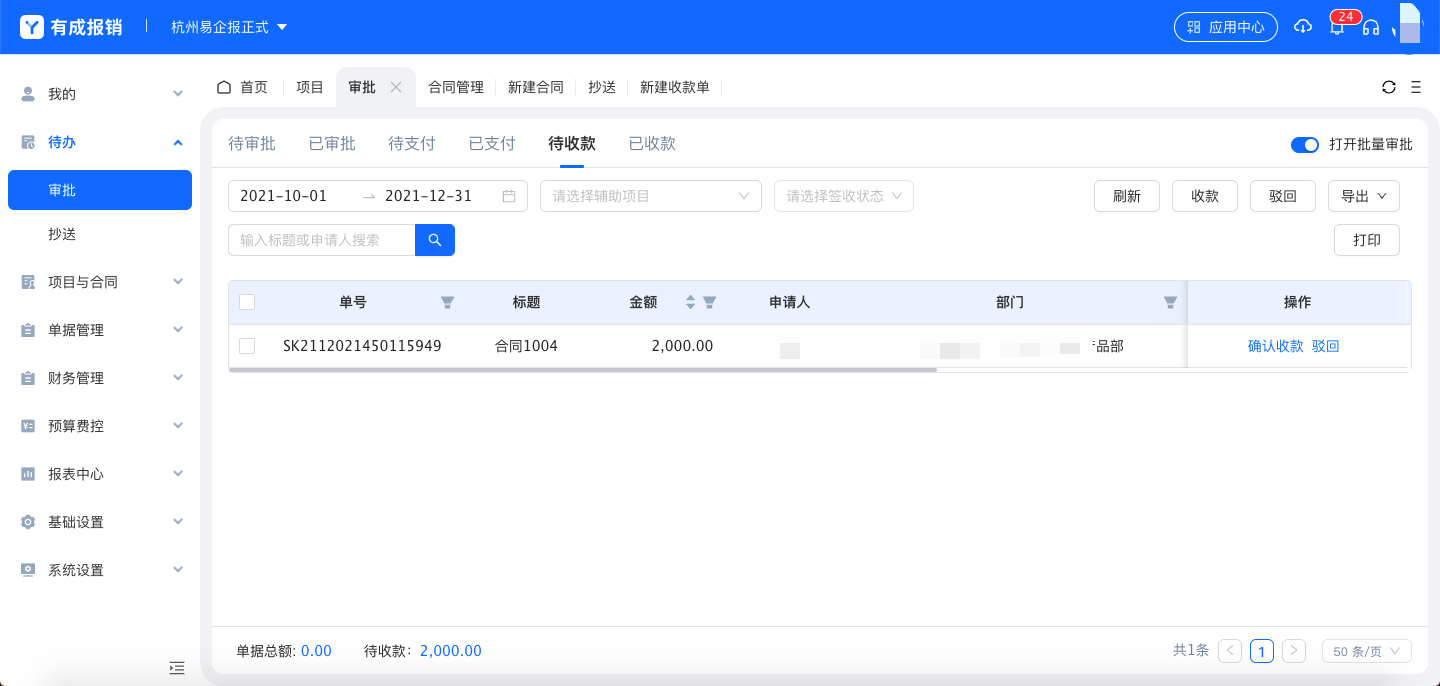
Task: Click the order number SK2112021450115949
Action: [362, 346]
